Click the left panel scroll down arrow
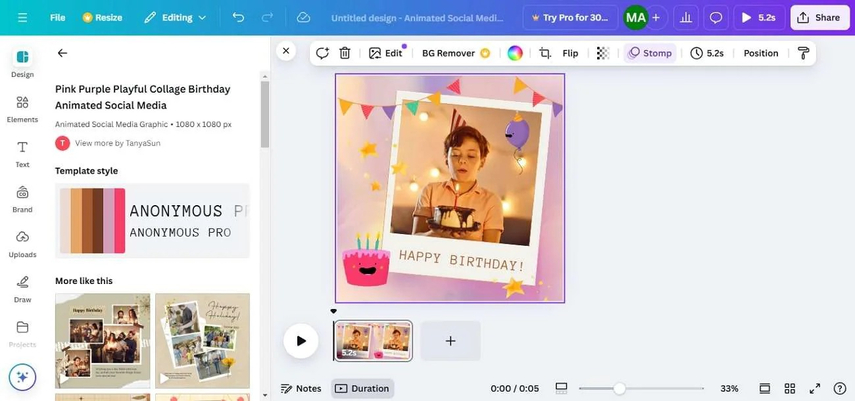 point(264,394)
